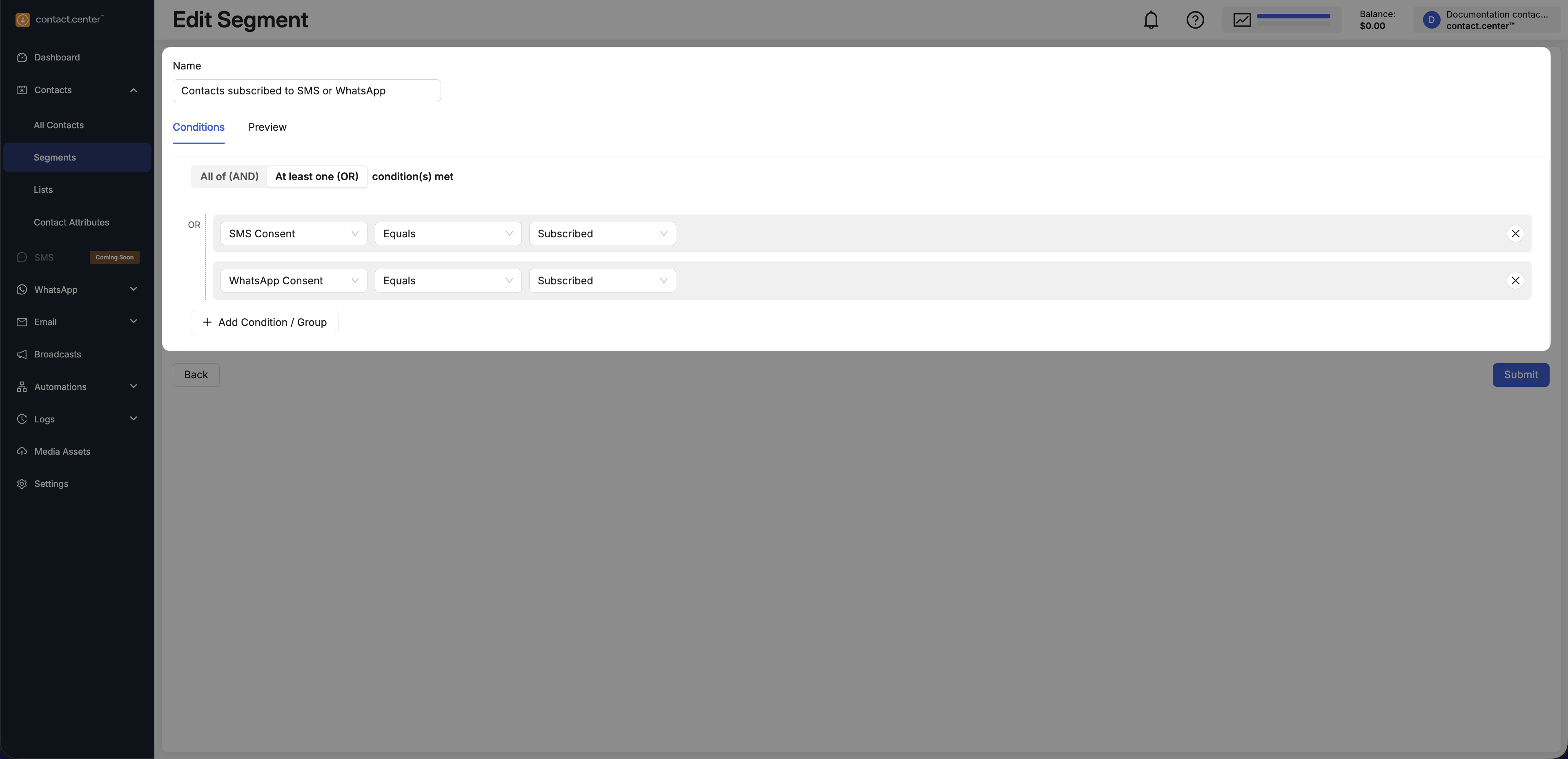Switch to the Preview tab

[x=267, y=127]
